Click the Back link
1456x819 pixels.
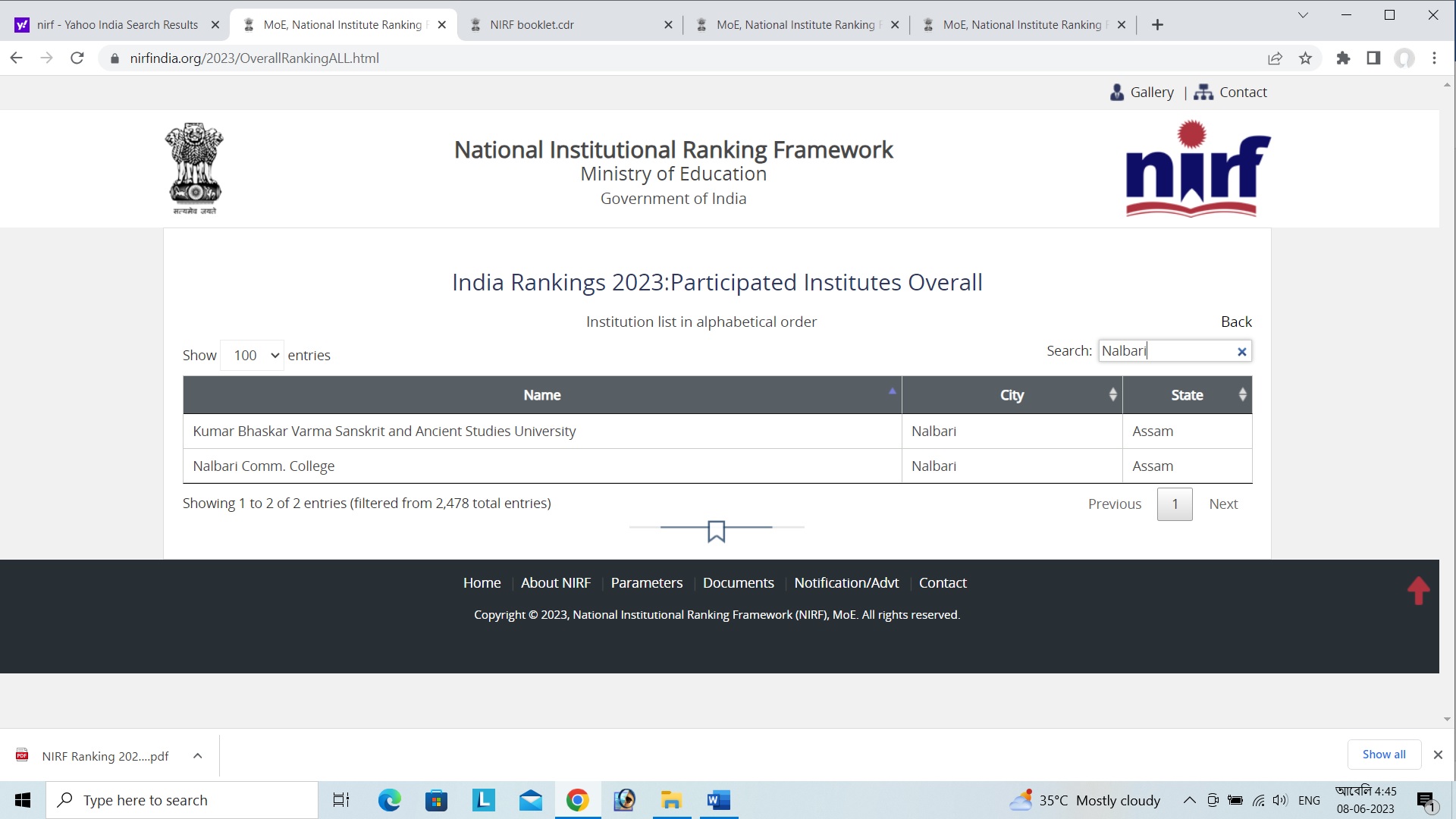1236,322
